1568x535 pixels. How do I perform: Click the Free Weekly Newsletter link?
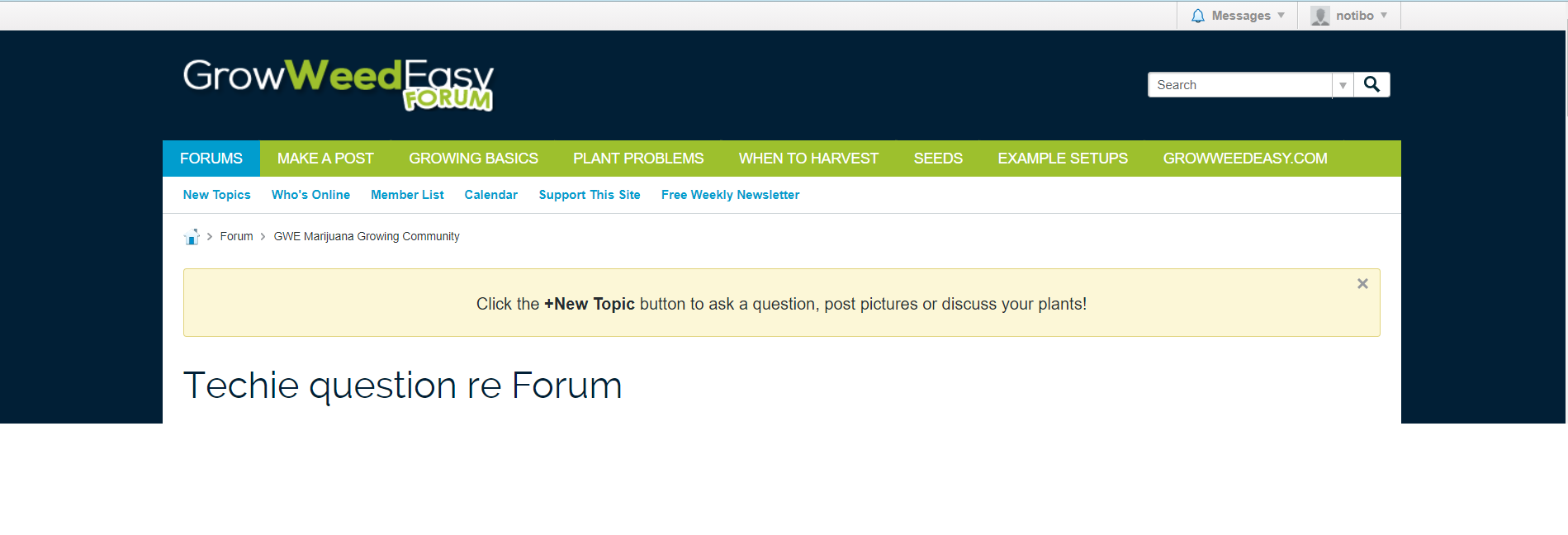click(730, 195)
